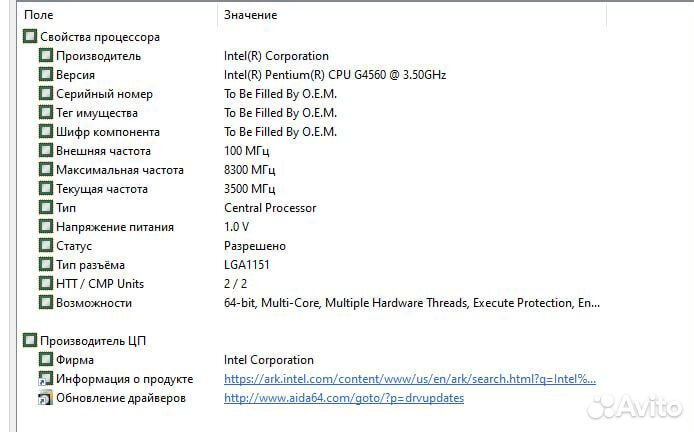Click the '3500 МГц' value
The width and height of the screenshot is (694, 432).
(250, 189)
